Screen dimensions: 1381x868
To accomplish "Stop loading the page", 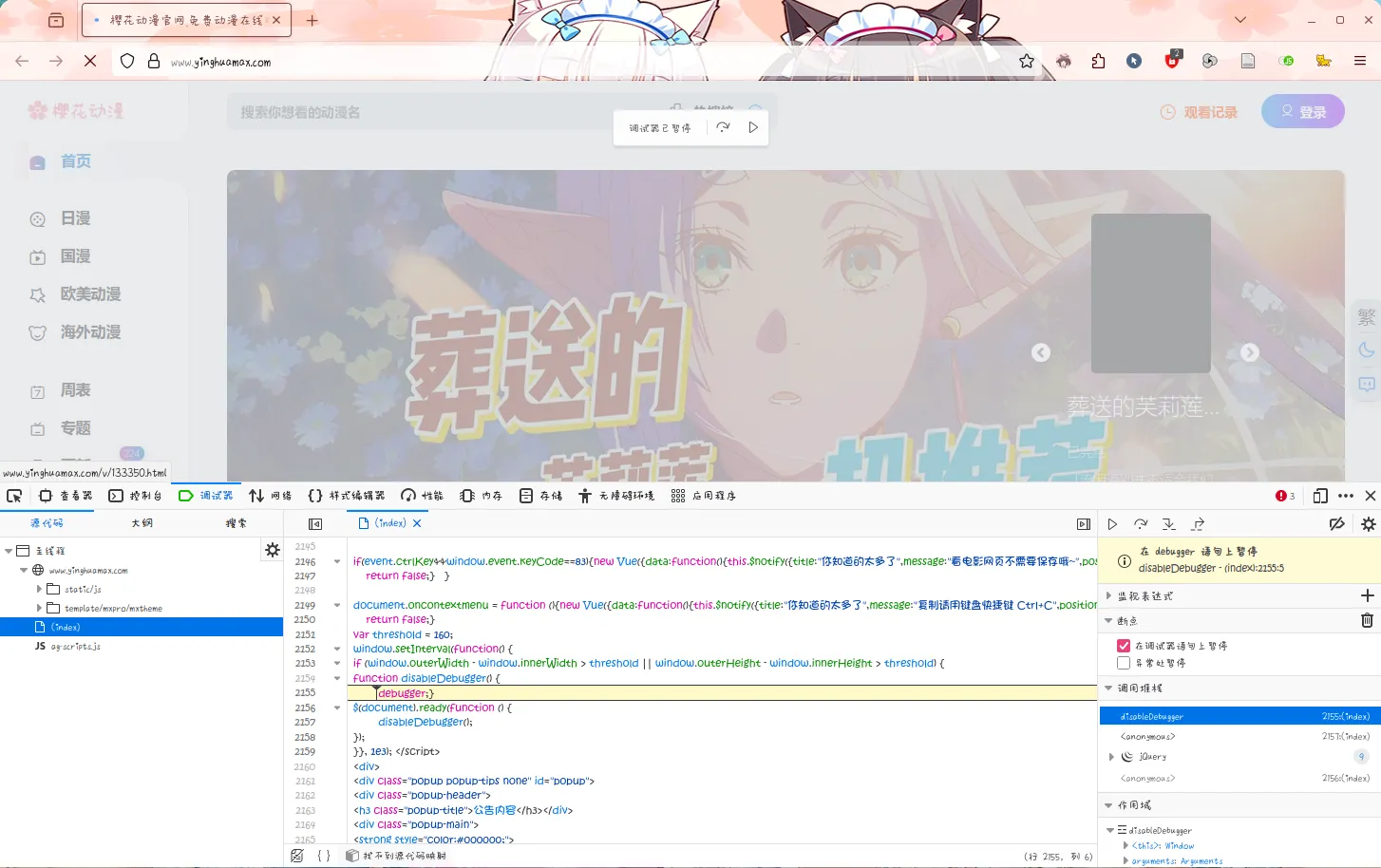I will pyautogui.click(x=90, y=61).
